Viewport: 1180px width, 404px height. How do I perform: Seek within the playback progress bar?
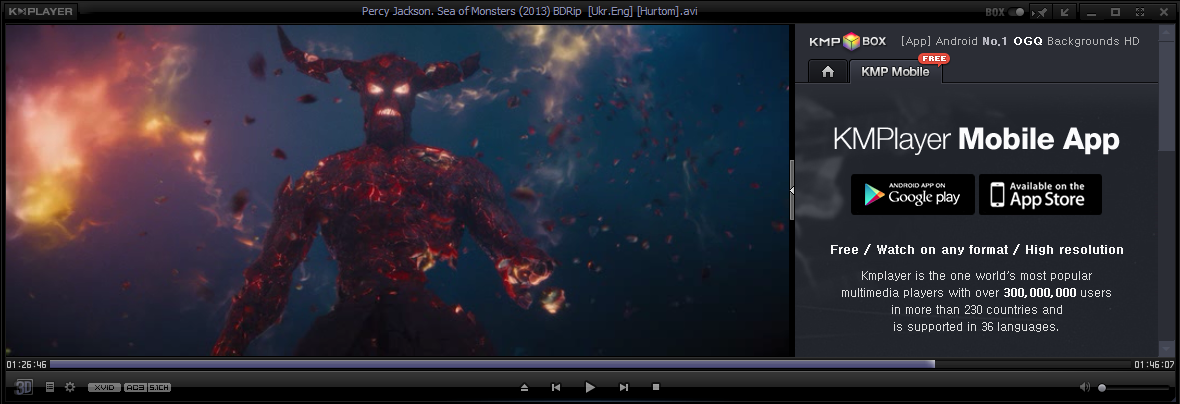[x=590, y=364]
